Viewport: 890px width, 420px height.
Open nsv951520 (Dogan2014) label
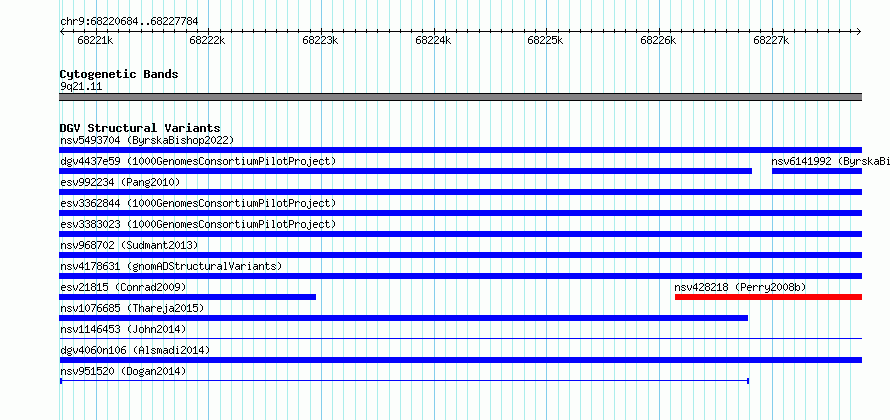(123, 371)
